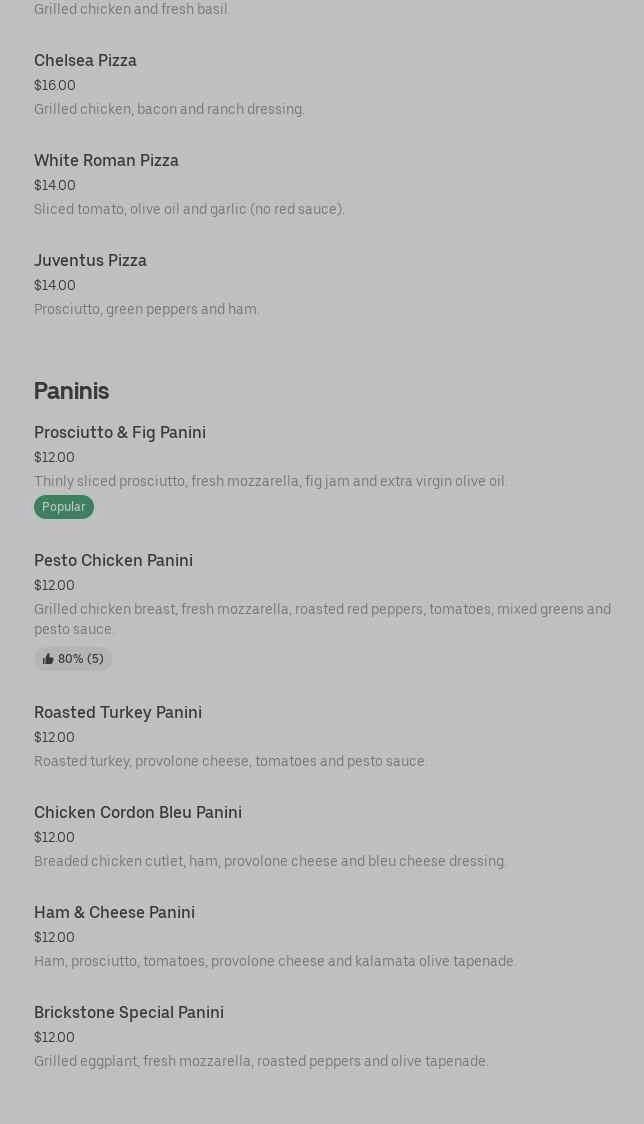
Task: Select the White Roman Pizza item
Action: 106,160
